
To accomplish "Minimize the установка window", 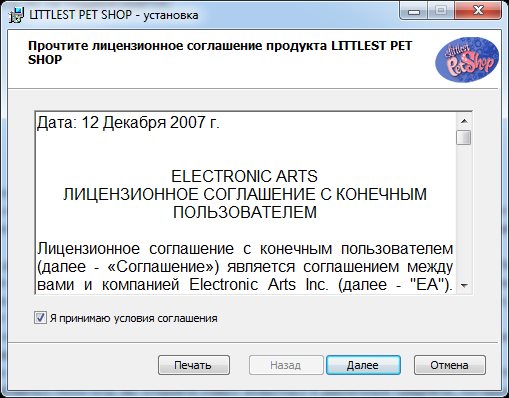I will [414, 12].
